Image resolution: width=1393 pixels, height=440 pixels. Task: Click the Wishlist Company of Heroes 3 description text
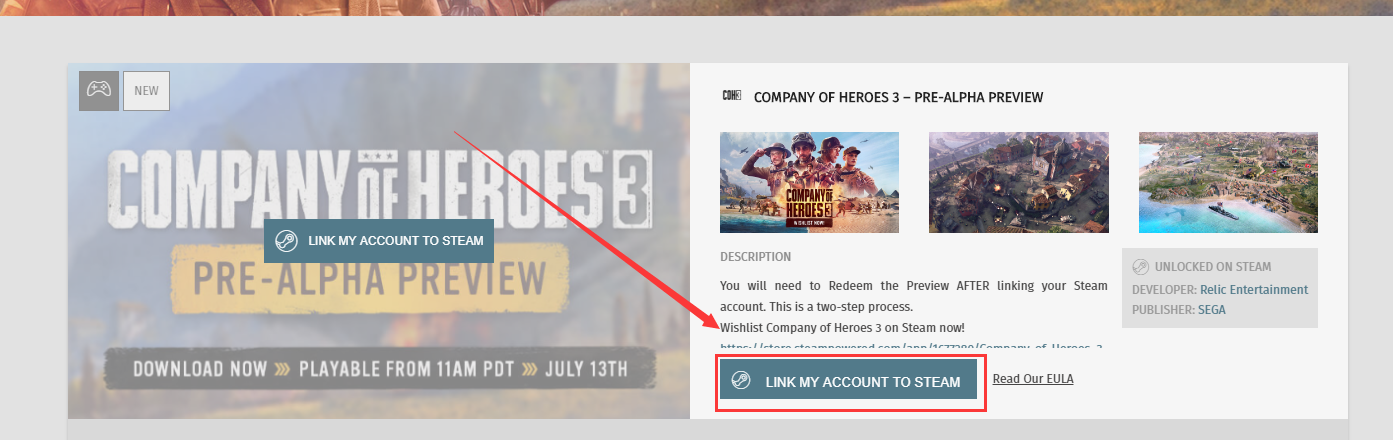pyautogui.click(x=842, y=327)
